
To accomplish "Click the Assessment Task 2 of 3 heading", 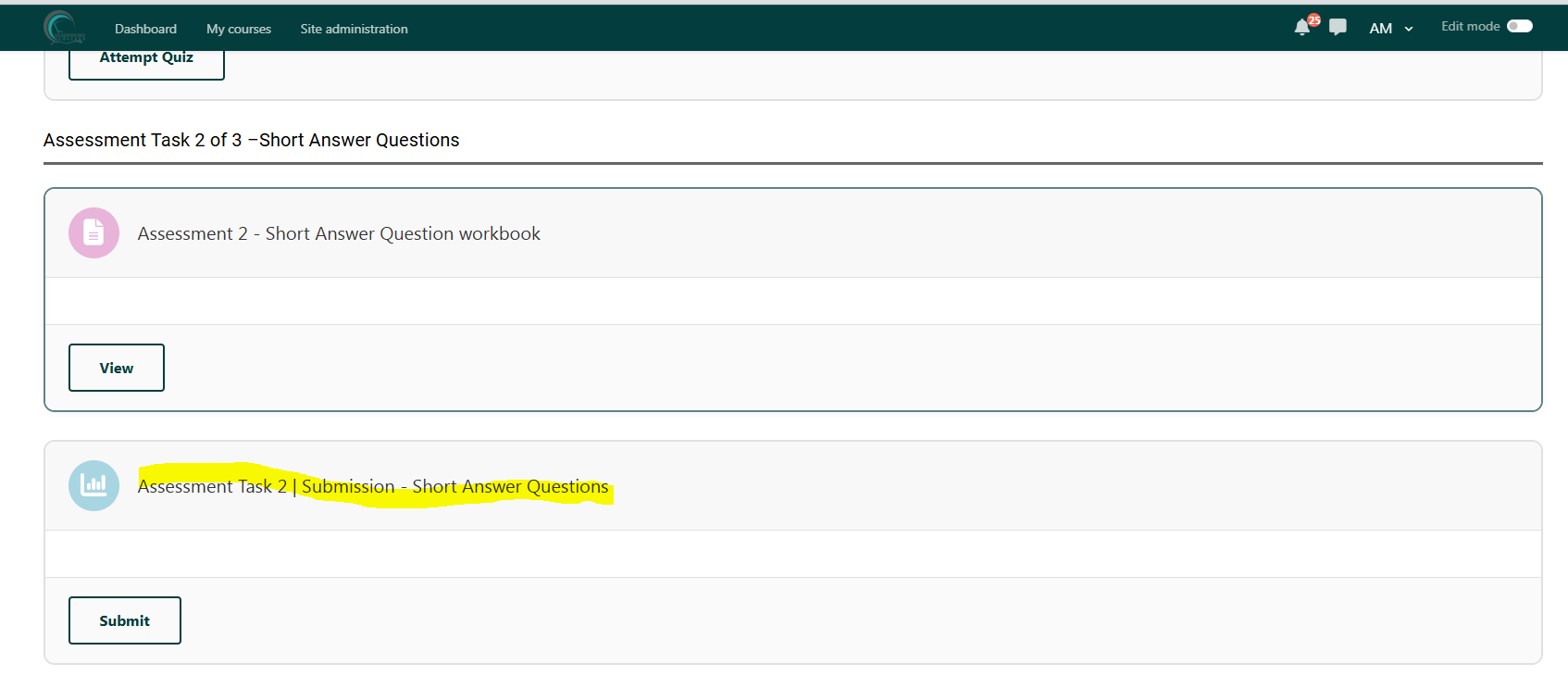I will (x=252, y=140).
